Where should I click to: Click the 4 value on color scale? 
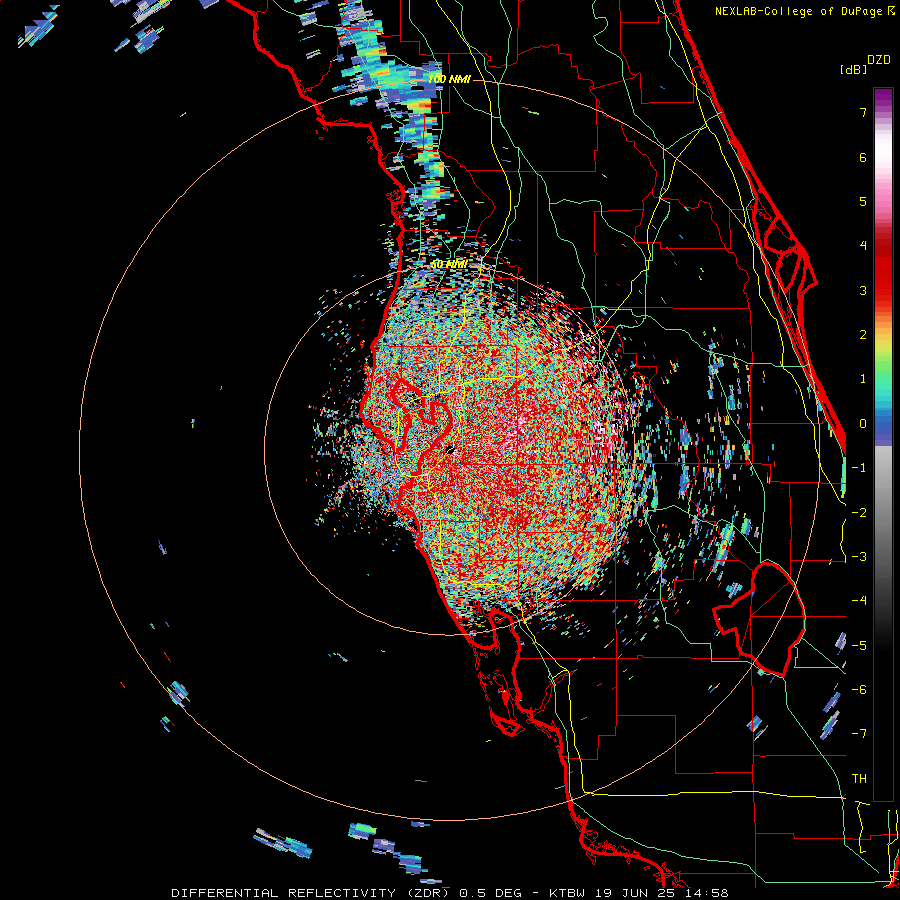(863, 246)
